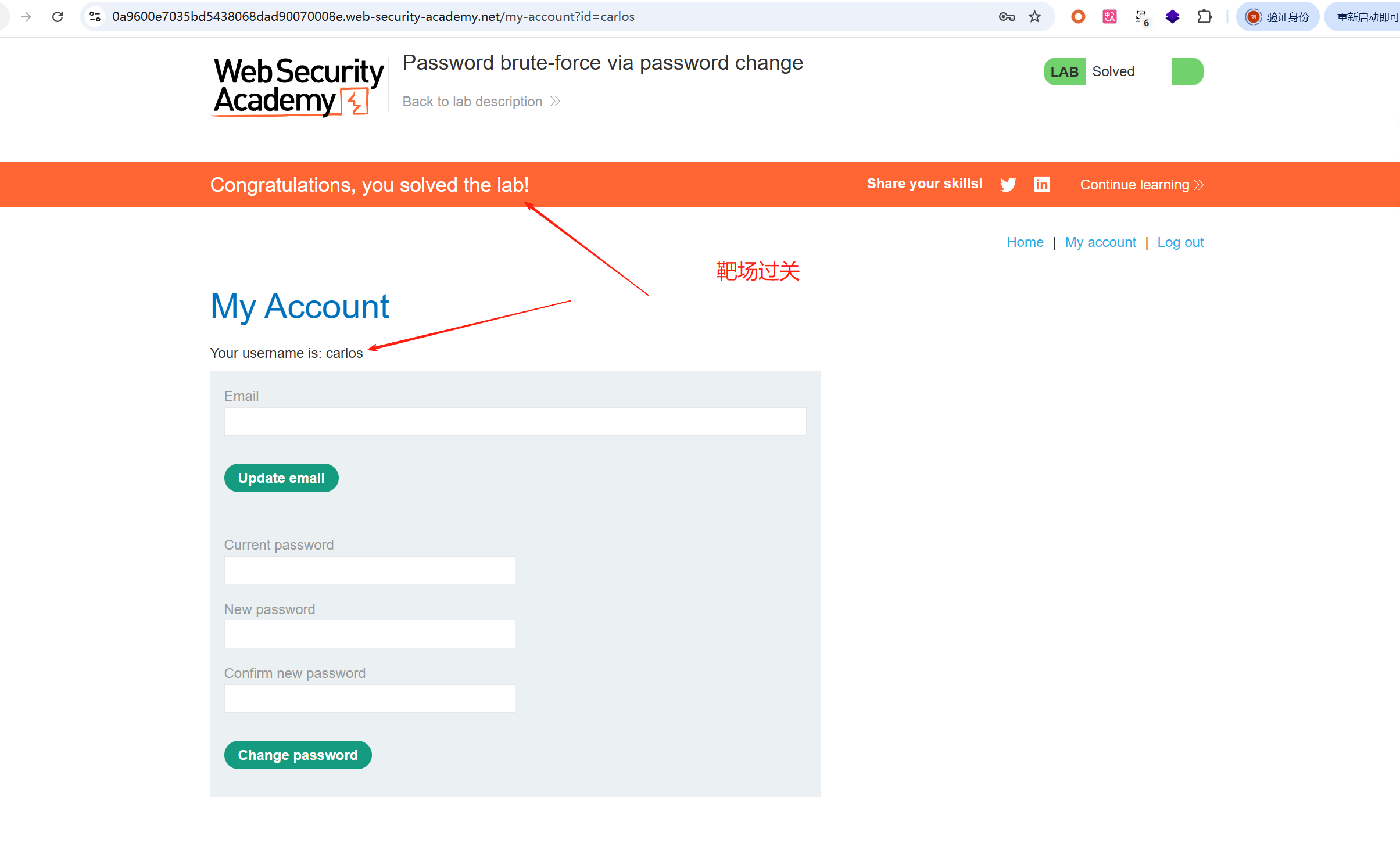
Task: Click into the Current password field
Action: [x=370, y=570]
